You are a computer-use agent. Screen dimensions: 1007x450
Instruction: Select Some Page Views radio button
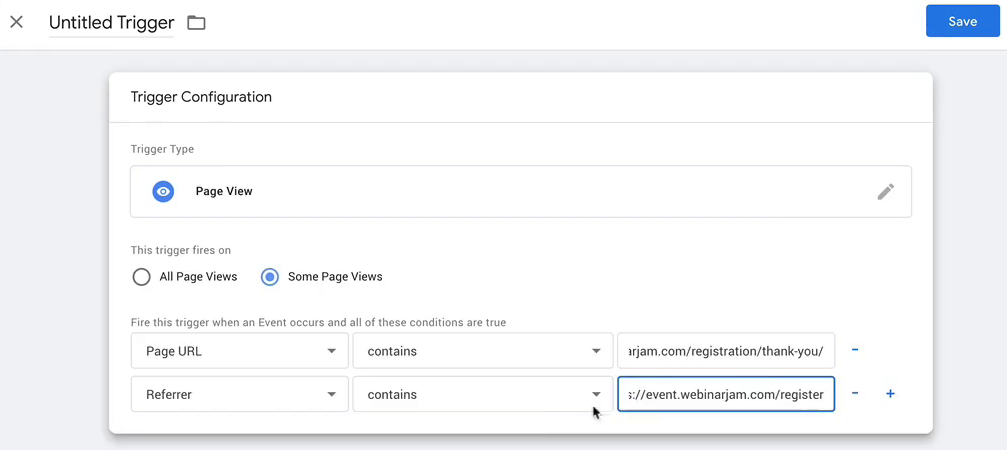[x=270, y=277]
